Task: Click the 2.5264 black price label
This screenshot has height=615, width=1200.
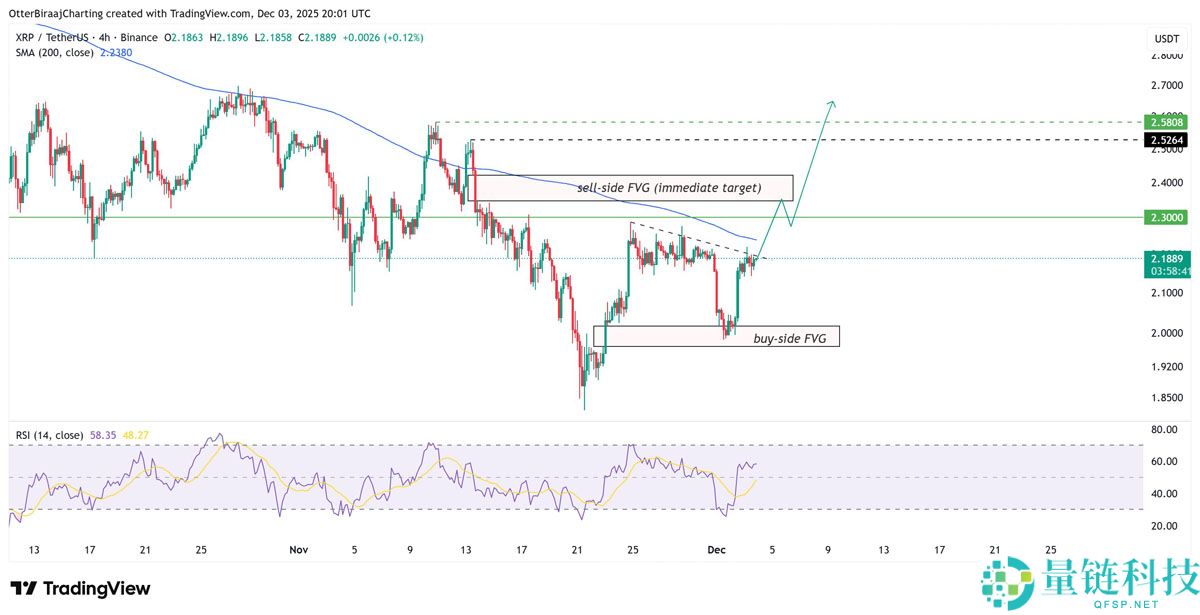Action: click(x=1166, y=140)
